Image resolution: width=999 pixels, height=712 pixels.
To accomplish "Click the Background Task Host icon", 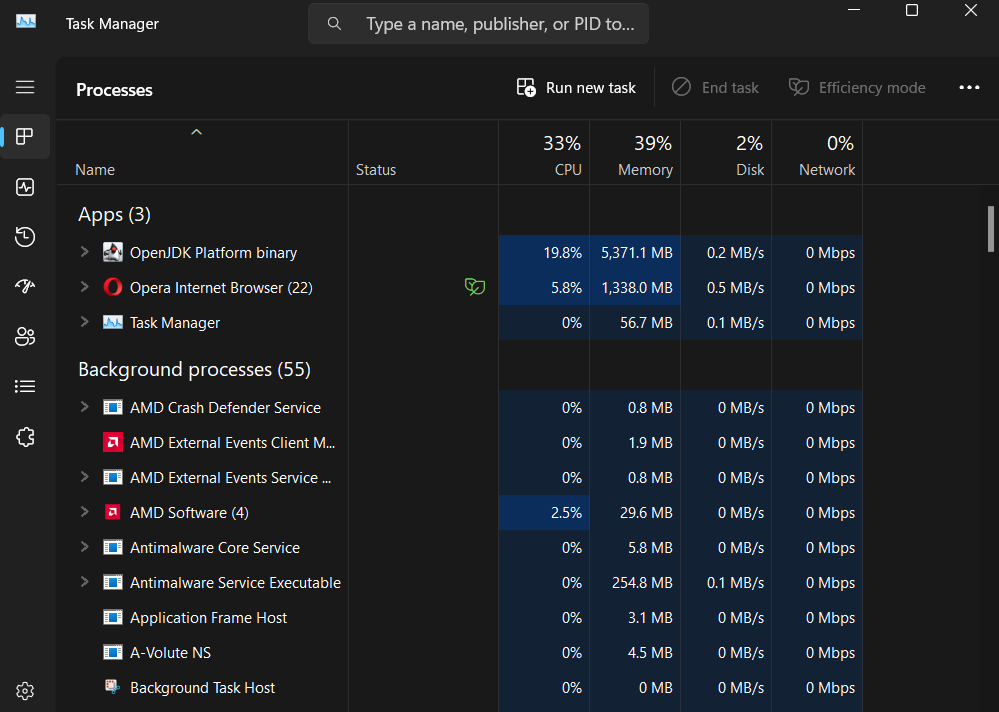I will 113,687.
